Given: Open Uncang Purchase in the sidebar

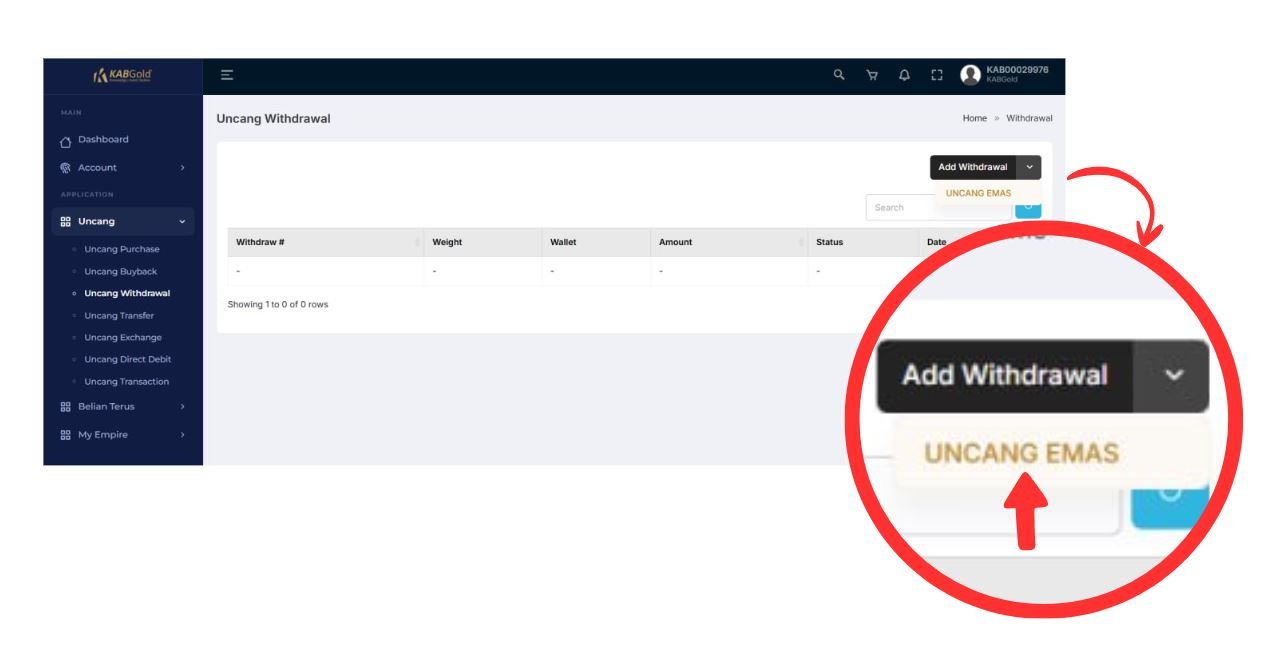Looking at the screenshot, I should pos(122,249).
